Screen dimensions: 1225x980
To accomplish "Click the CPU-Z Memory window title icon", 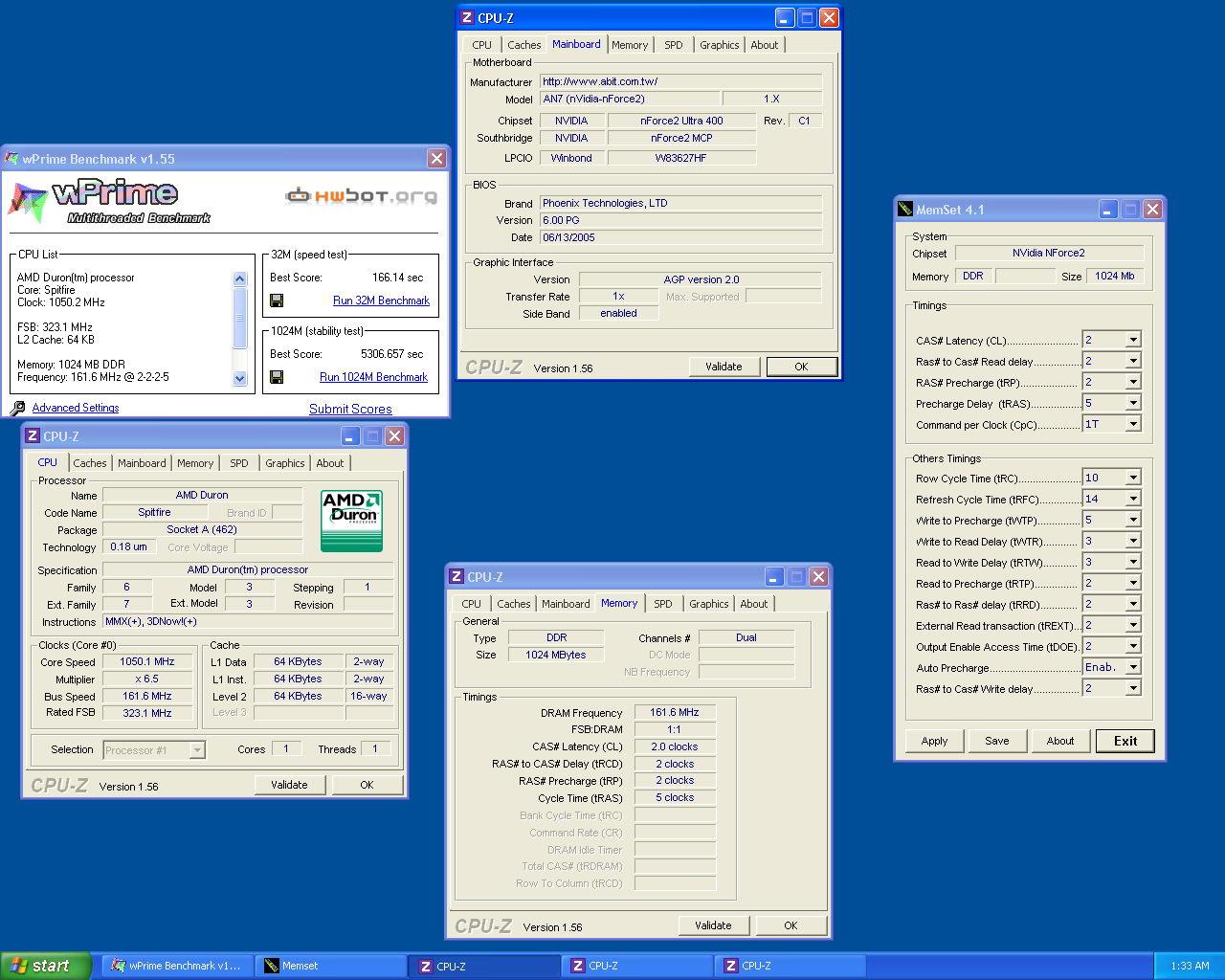I will (456, 577).
